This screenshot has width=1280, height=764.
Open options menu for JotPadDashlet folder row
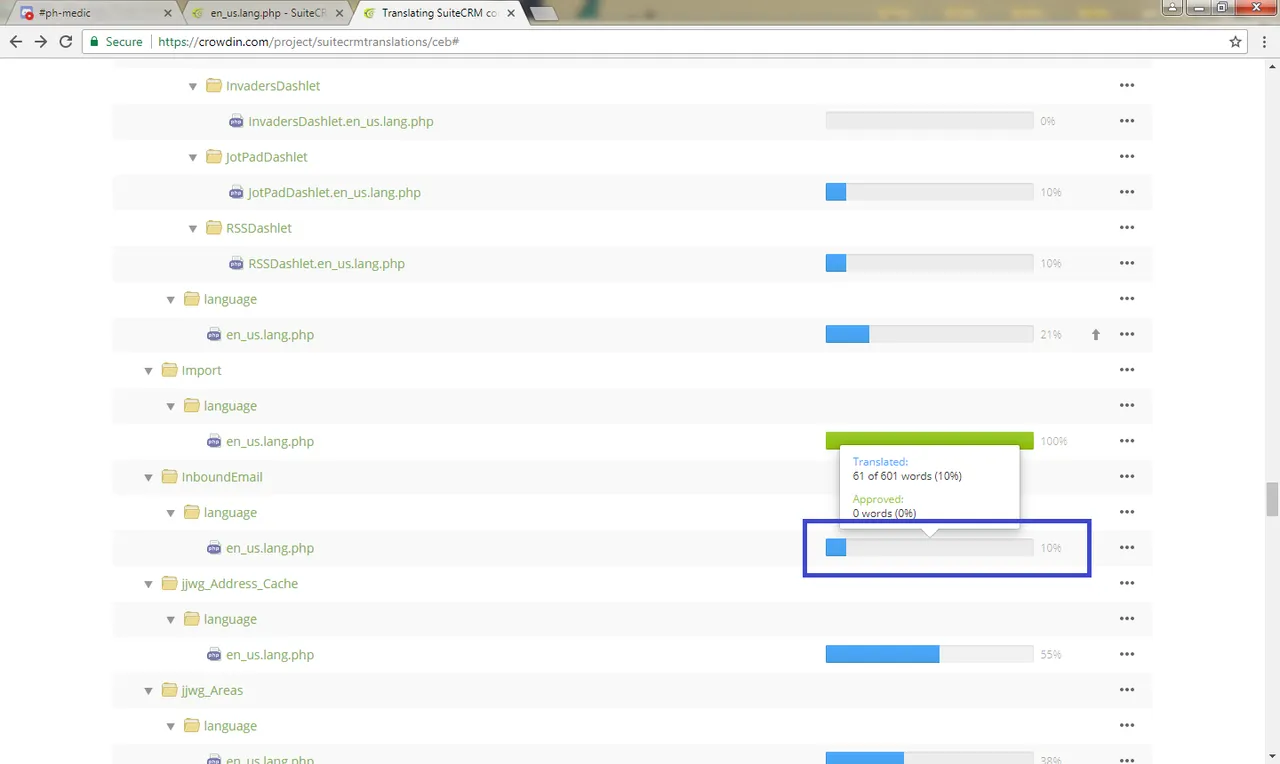tap(1127, 157)
